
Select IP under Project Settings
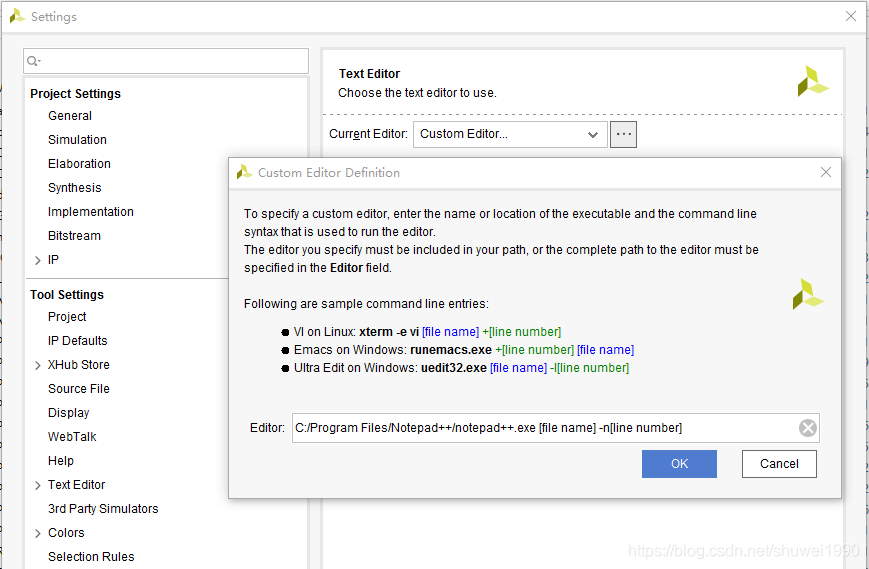point(53,260)
